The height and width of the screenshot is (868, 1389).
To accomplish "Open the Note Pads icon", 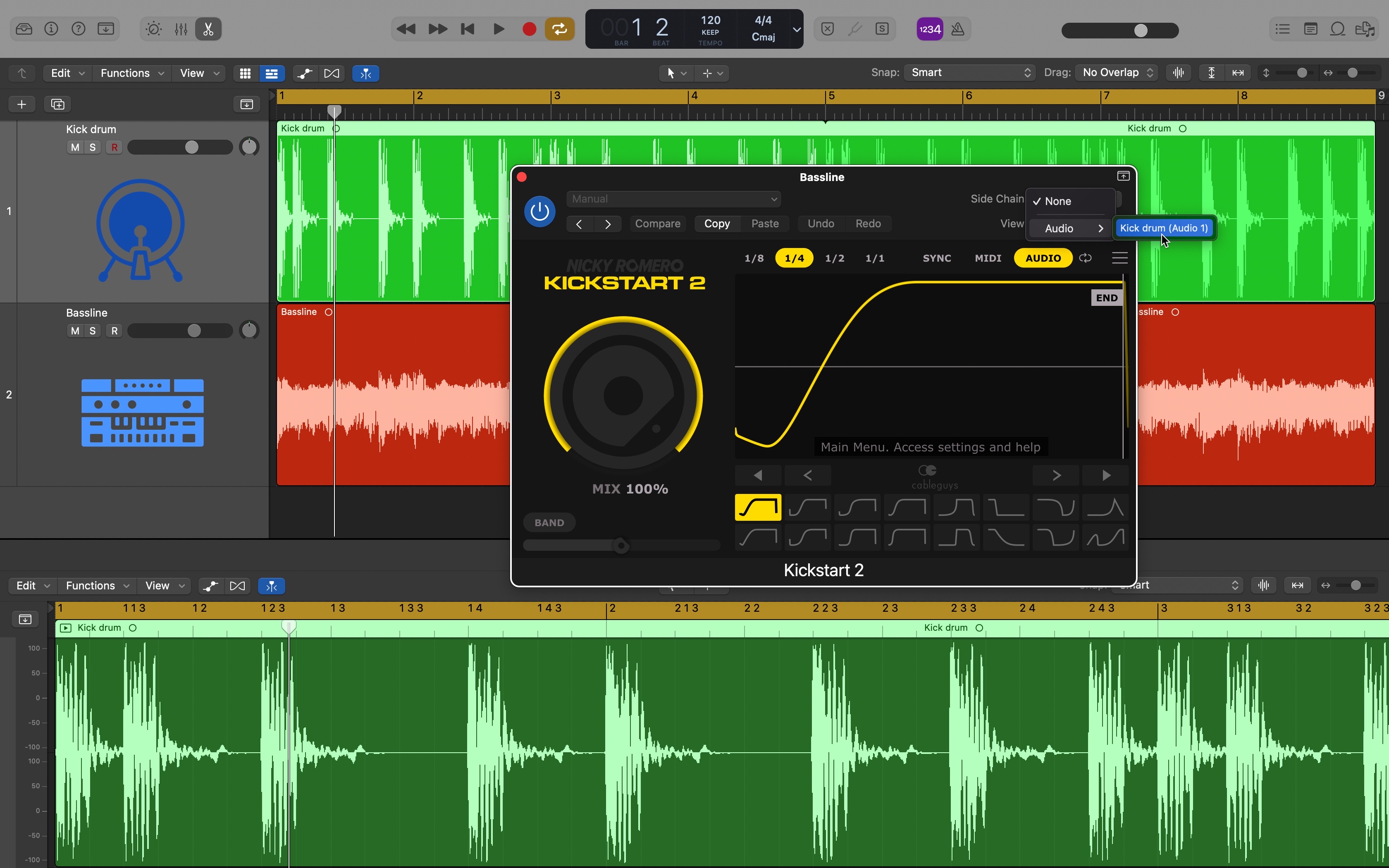I will click(x=1310, y=29).
